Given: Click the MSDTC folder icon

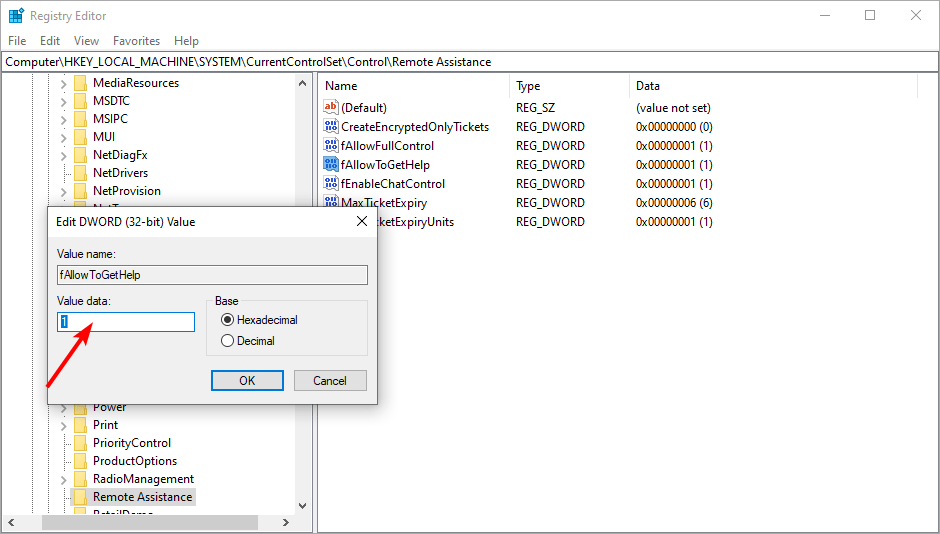Looking at the screenshot, I should [x=80, y=101].
